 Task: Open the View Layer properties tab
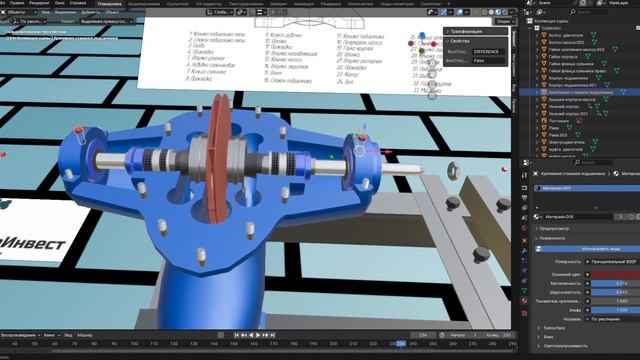tap(524, 208)
